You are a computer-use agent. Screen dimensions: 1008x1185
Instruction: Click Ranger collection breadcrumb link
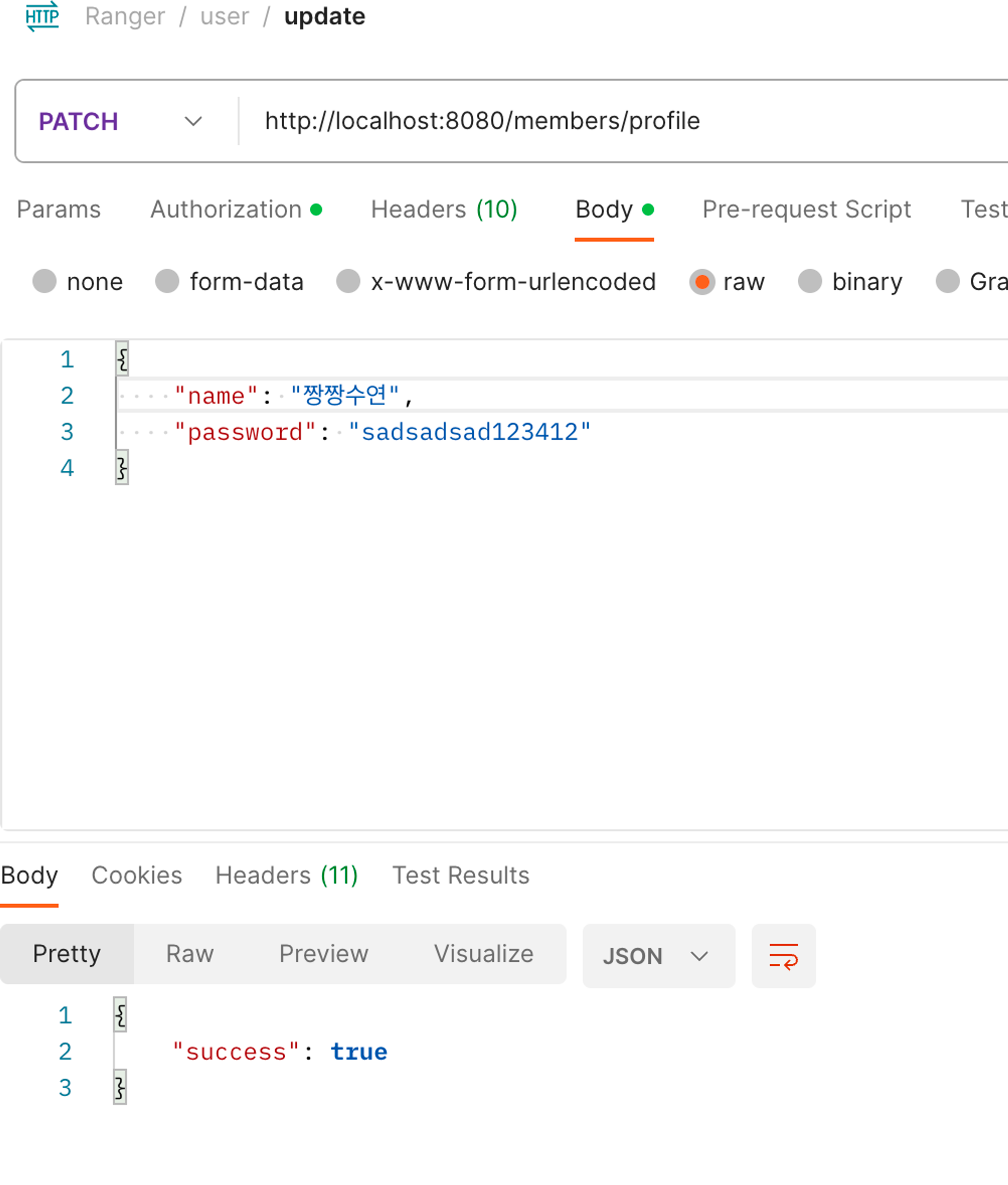pos(125,17)
